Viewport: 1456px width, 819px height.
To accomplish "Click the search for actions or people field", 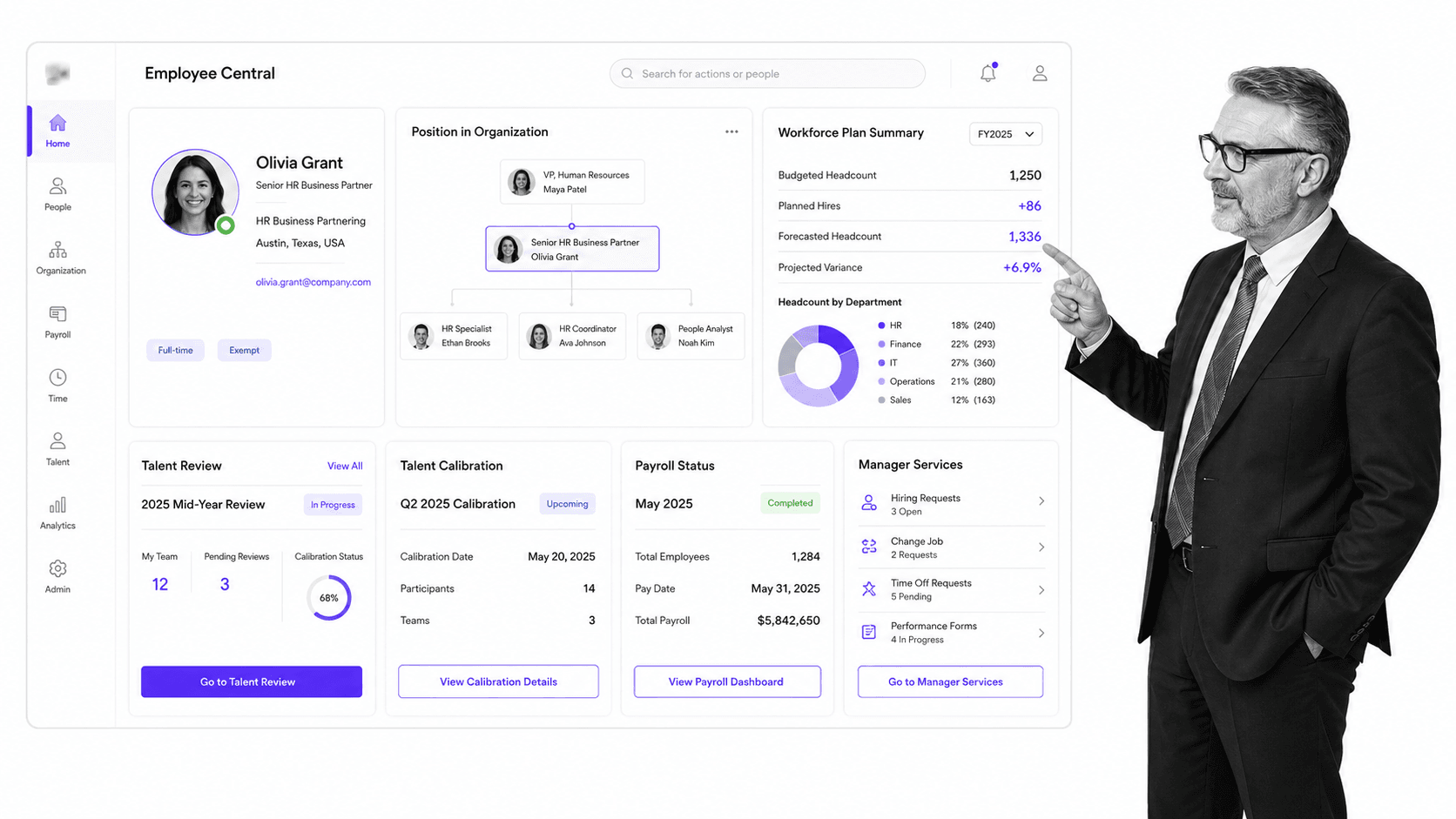I will (x=767, y=74).
